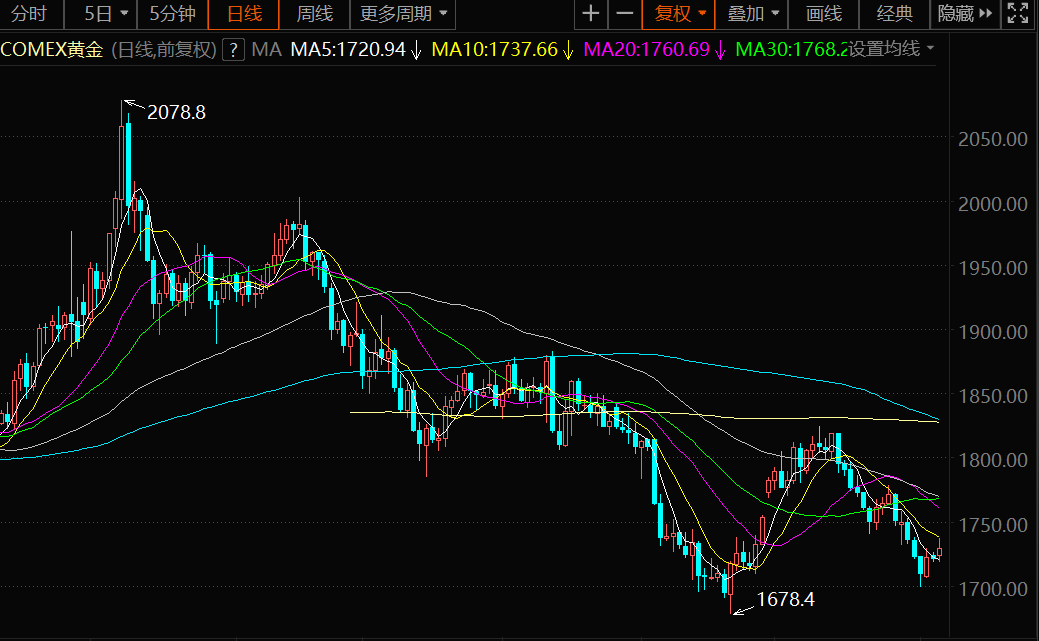Switch to 周线 weekly chart
Image resolution: width=1039 pixels, height=641 pixels.
(x=315, y=14)
